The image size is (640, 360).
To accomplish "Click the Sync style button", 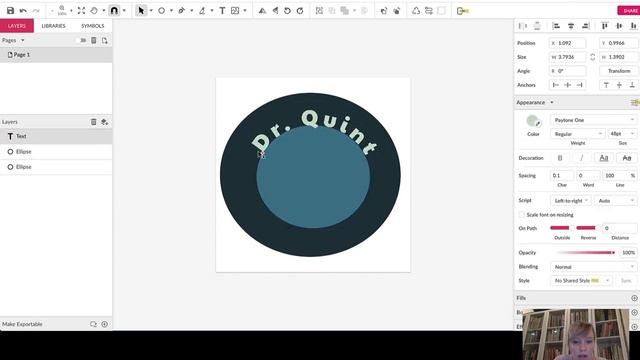I will coord(626,281).
